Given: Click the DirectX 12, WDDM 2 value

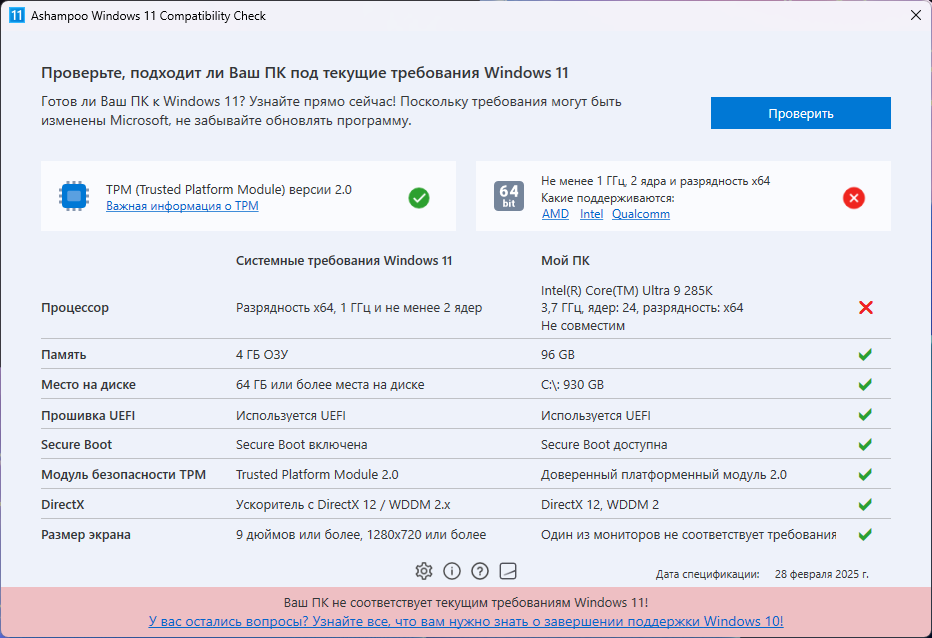Looking at the screenshot, I should click(600, 505).
